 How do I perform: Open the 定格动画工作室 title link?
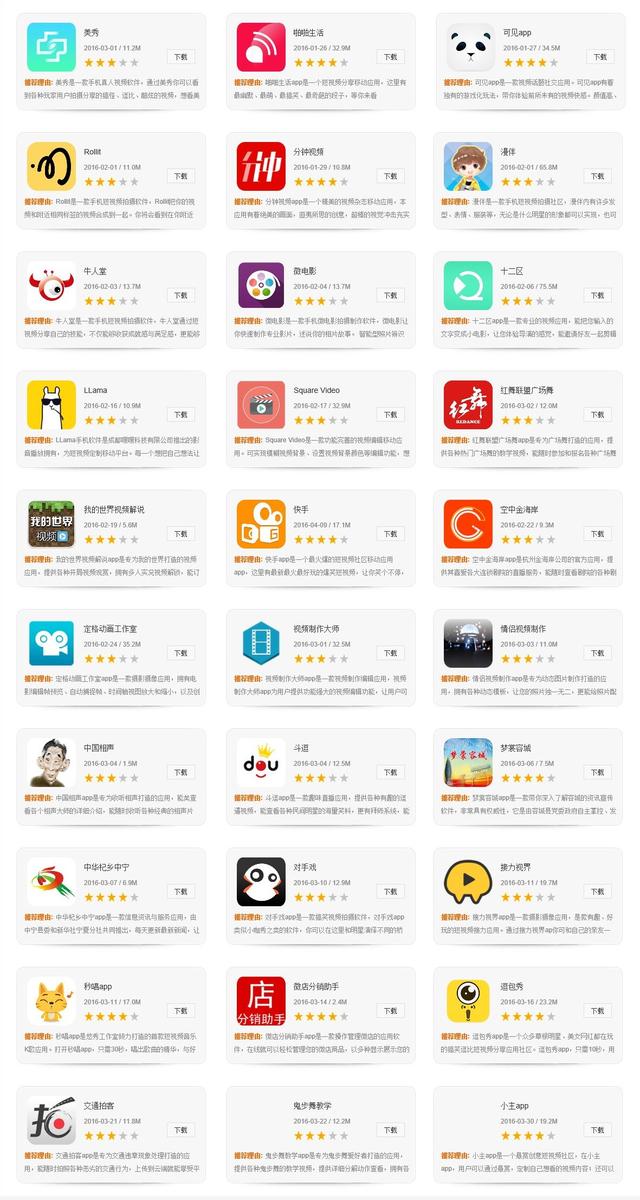(x=111, y=628)
